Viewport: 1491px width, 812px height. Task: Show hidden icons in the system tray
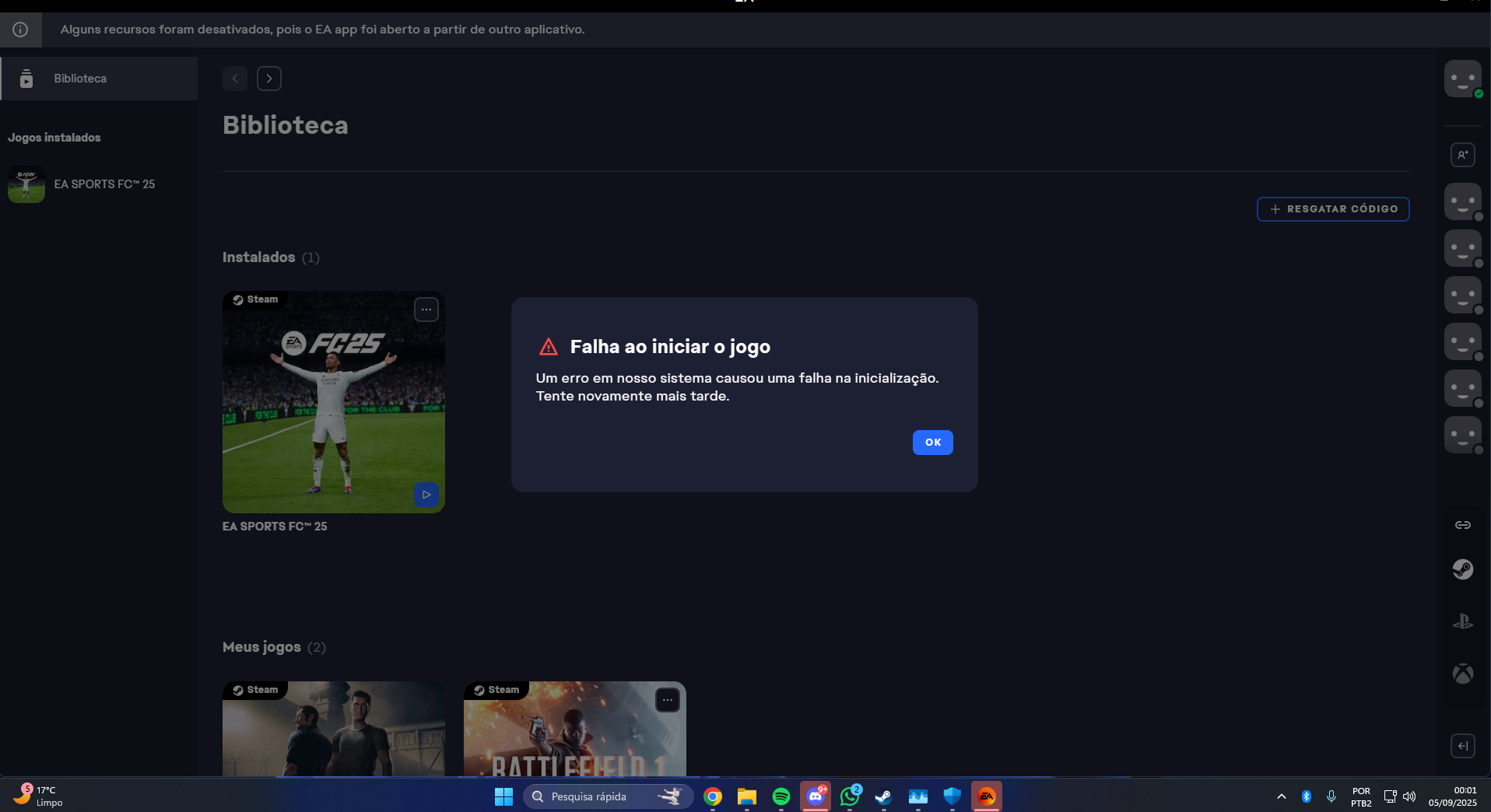point(1281,796)
